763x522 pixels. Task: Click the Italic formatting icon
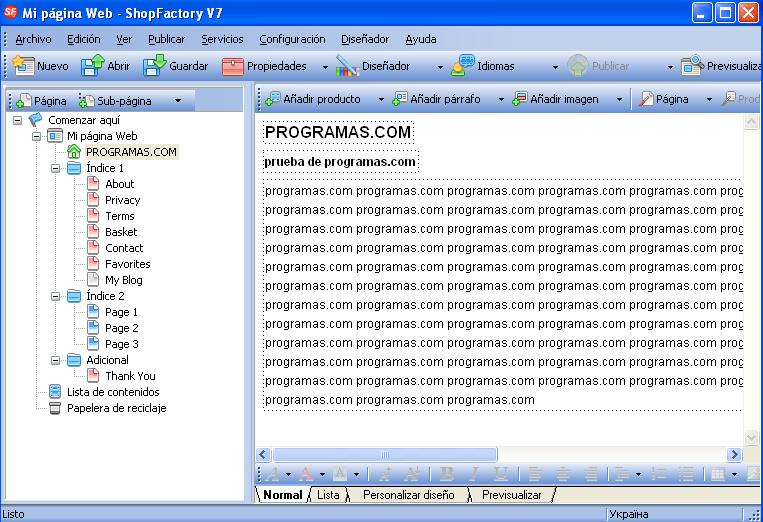474,473
